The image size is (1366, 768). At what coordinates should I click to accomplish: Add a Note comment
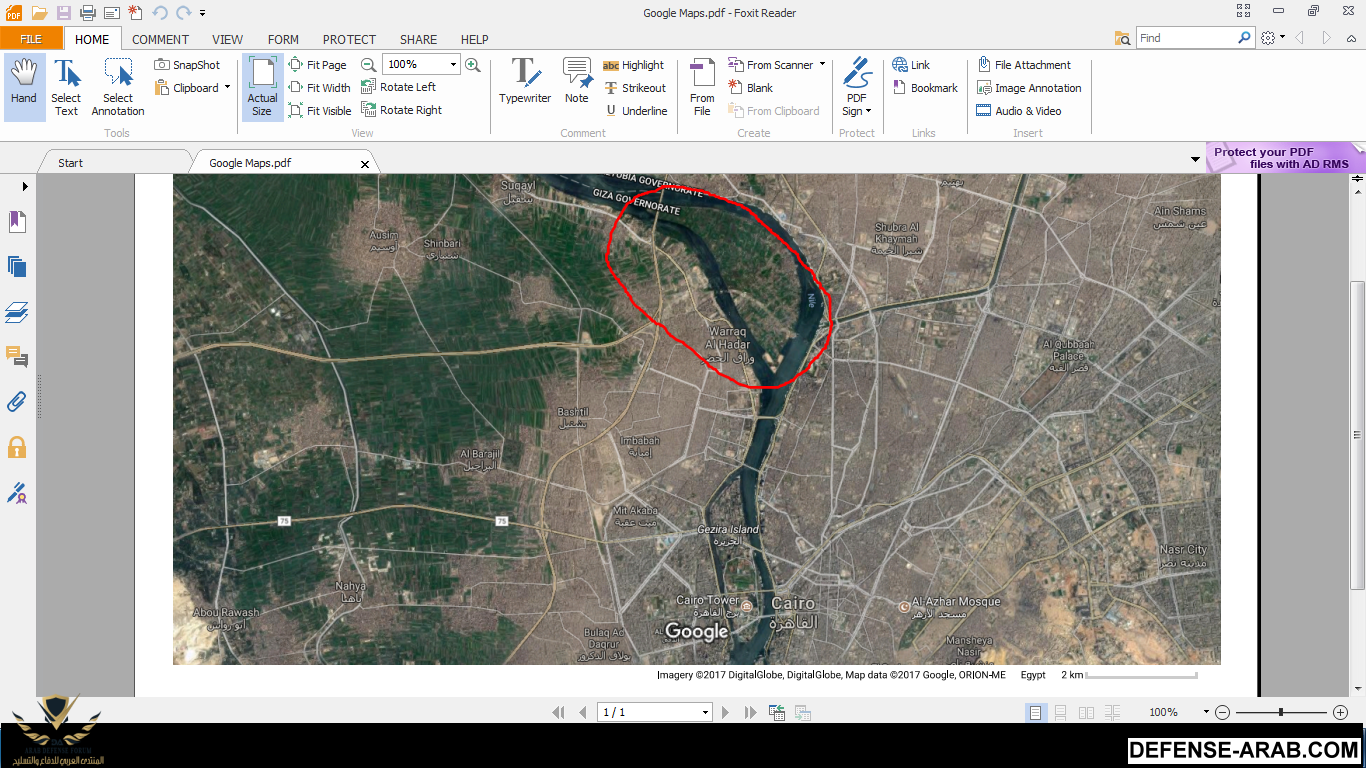577,81
